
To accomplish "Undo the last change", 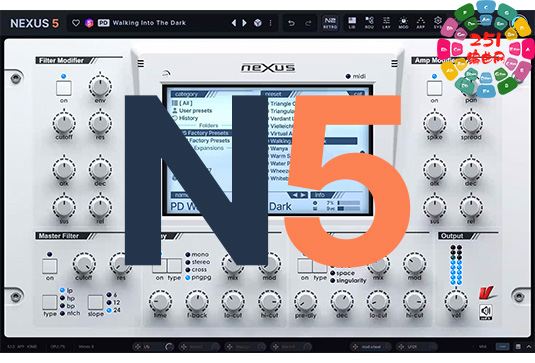I will point(291,23).
